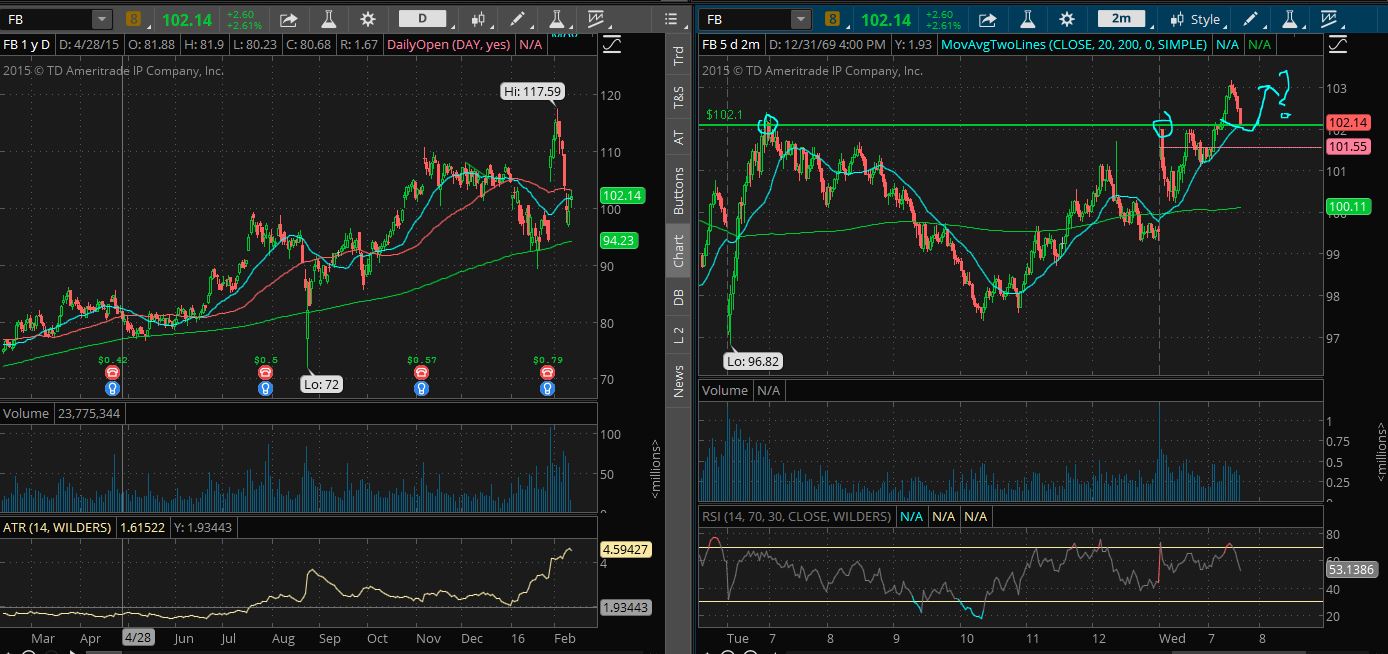Open Studies flask icon on left chart
The height and width of the screenshot is (654, 1388).
(x=329, y=19)
